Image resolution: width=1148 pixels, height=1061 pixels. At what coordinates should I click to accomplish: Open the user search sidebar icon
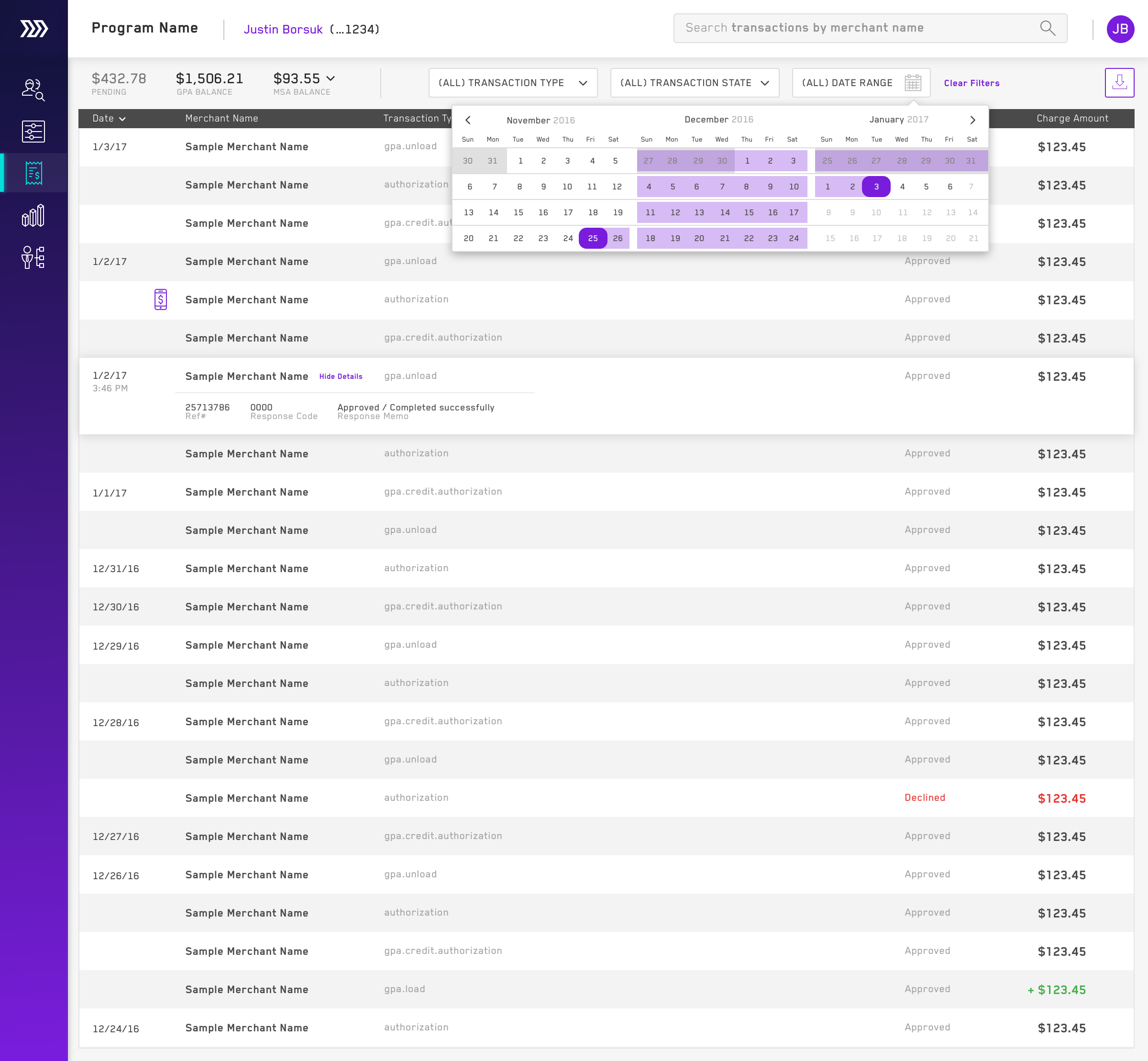(x=33, y=90)
